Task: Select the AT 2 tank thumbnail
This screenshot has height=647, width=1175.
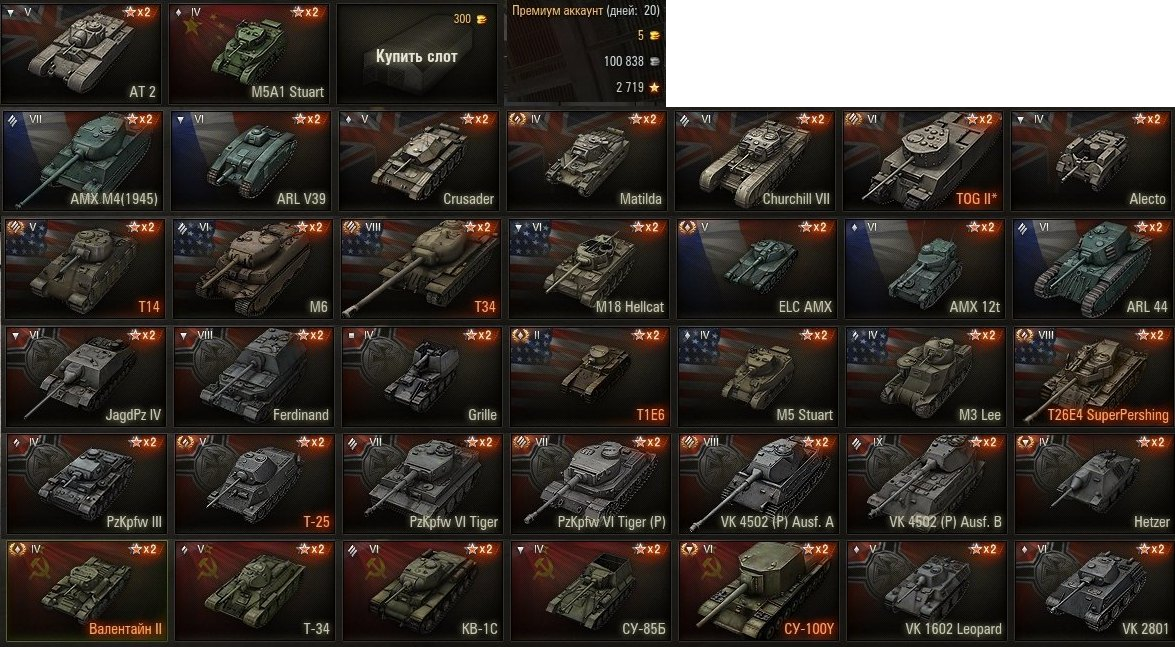Action: click(81, 53)
